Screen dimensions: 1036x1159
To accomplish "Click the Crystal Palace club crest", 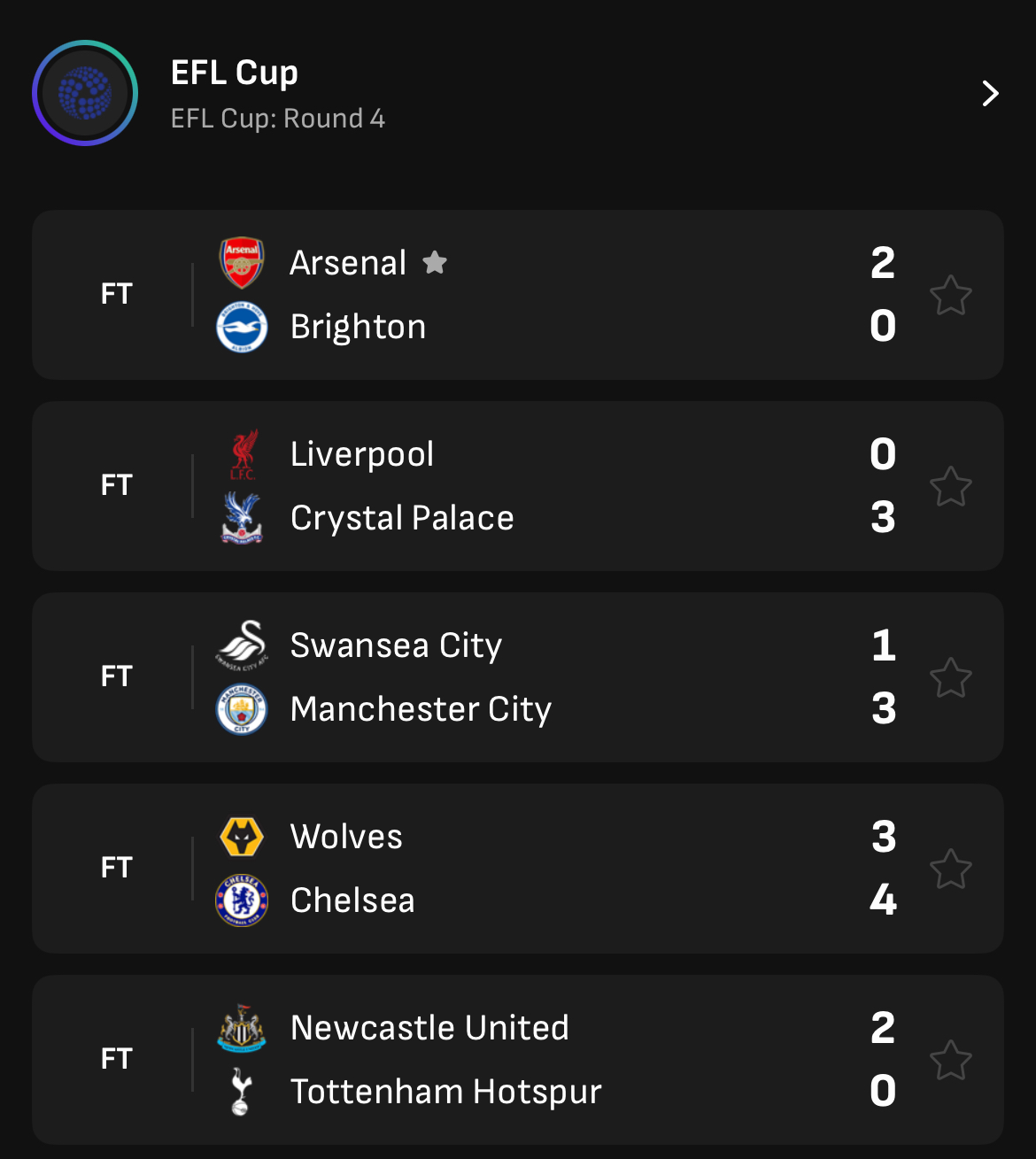I will tap(242, 518).
